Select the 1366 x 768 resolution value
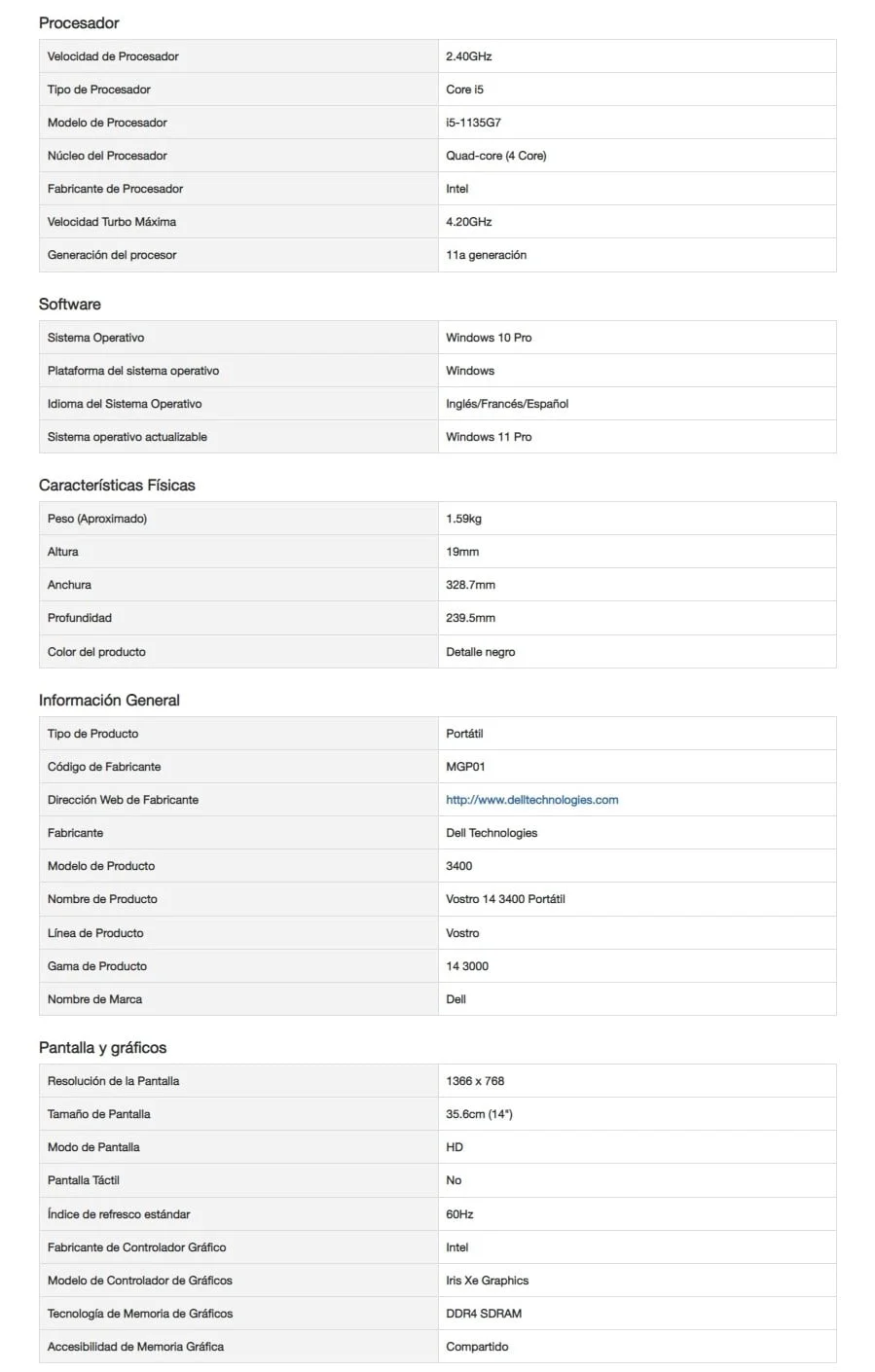 pyautogui.click(x=475, y=1081)
